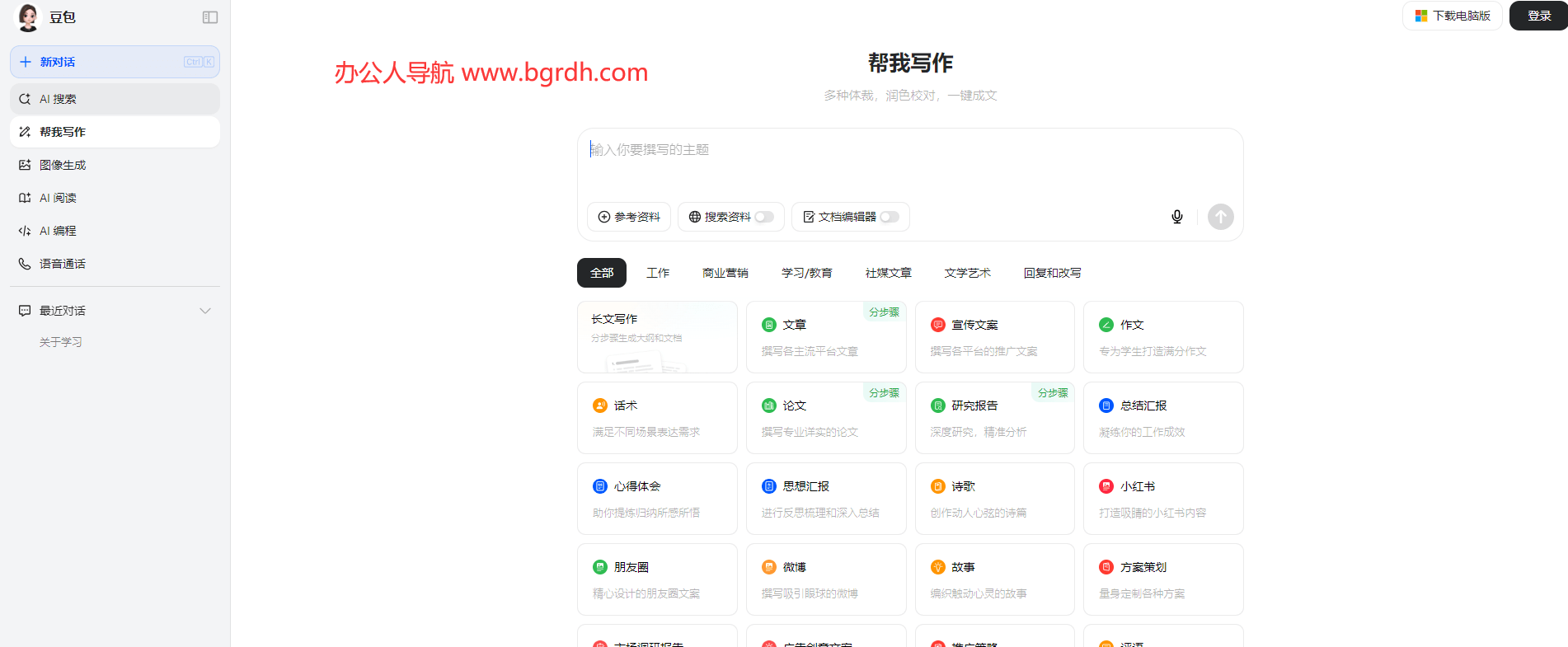
Task: Toggle the 文档编辑器 switch
Action: [x=890, y=217]
